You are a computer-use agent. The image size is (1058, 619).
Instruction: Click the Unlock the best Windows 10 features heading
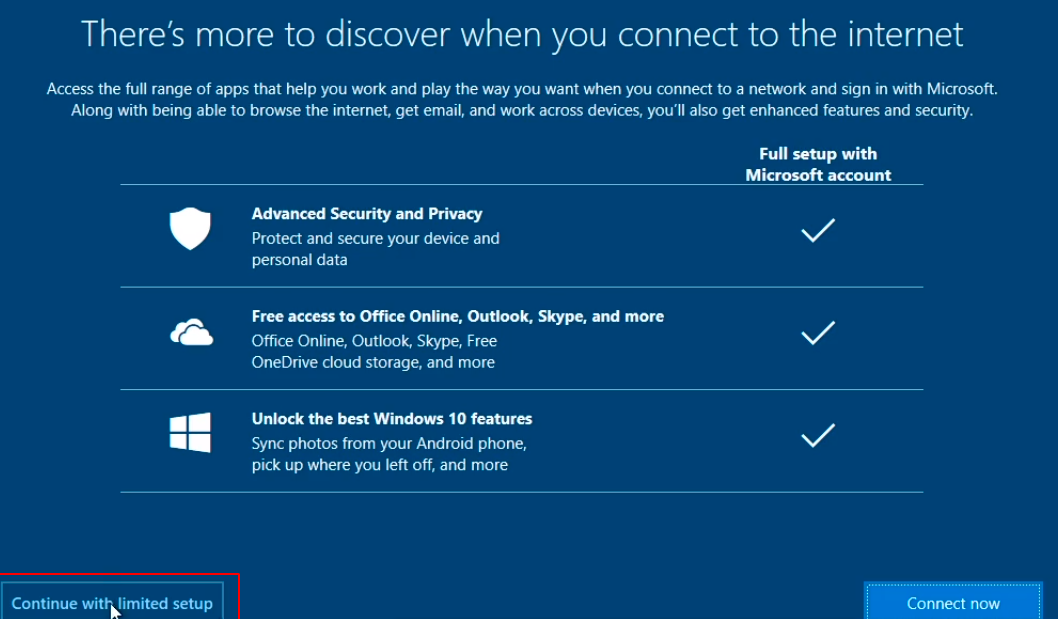pos(392,419)
